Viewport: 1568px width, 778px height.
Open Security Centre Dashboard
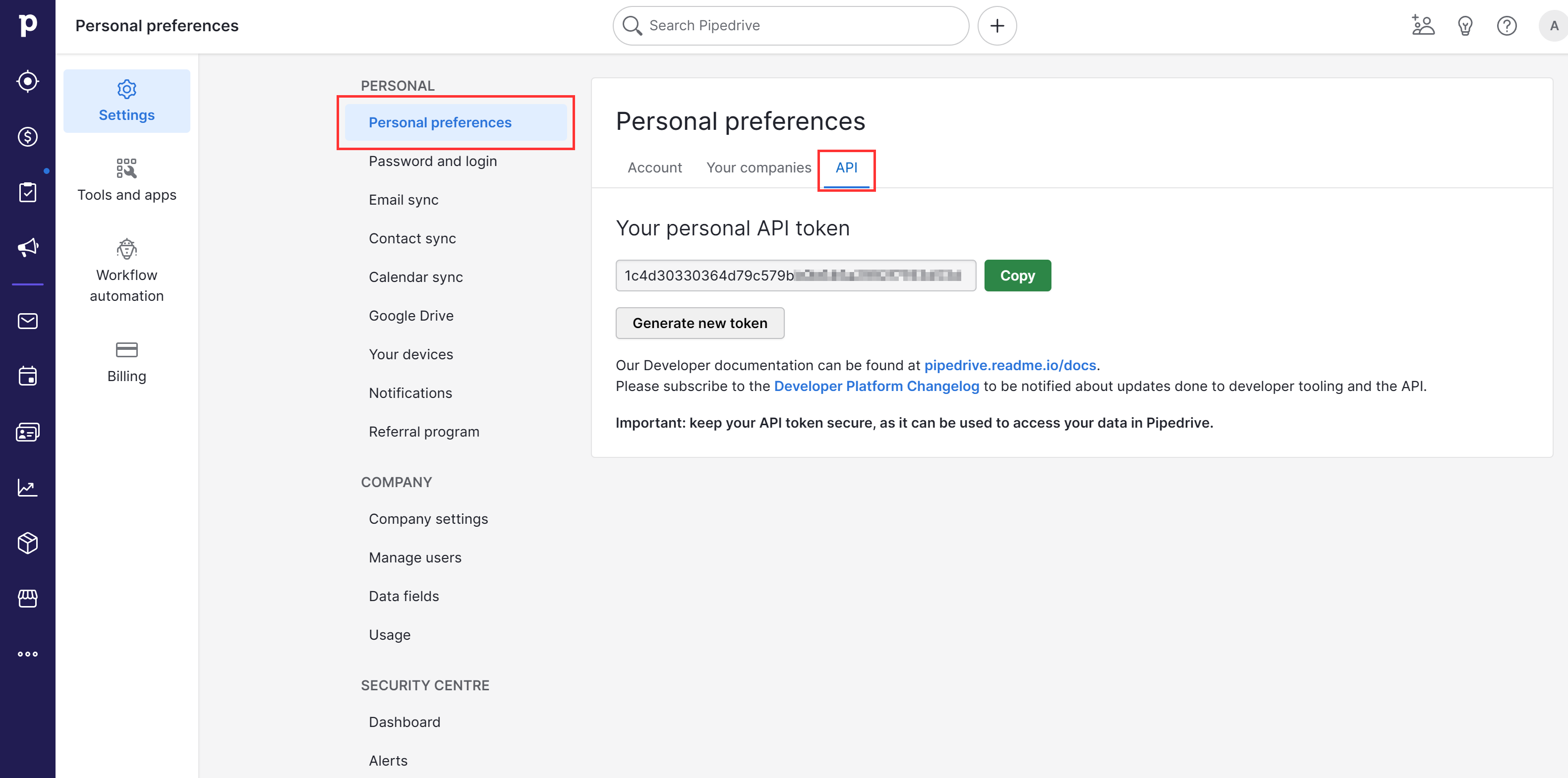coord(404,722)
